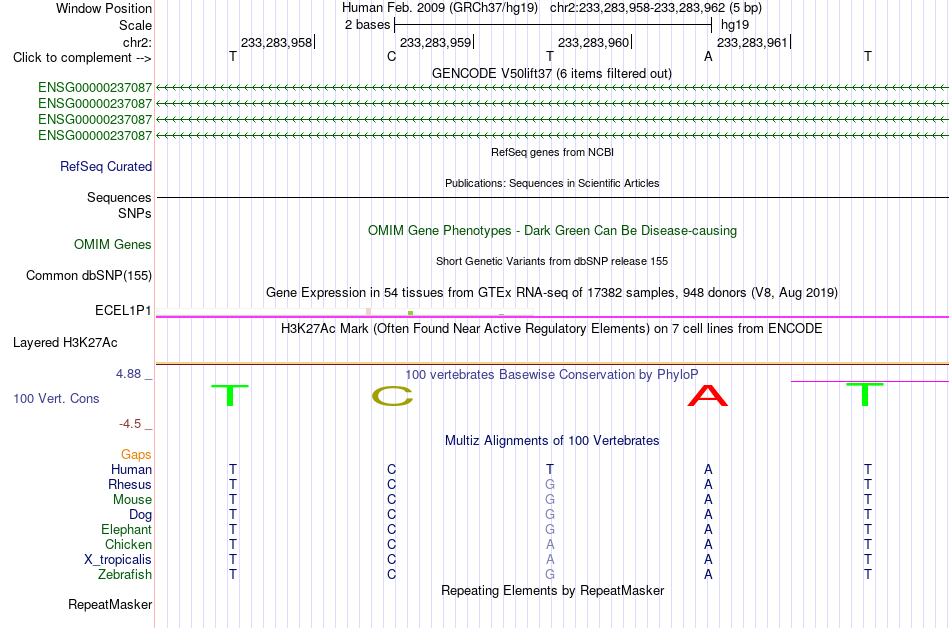Click the C base in the Human row

391,469
